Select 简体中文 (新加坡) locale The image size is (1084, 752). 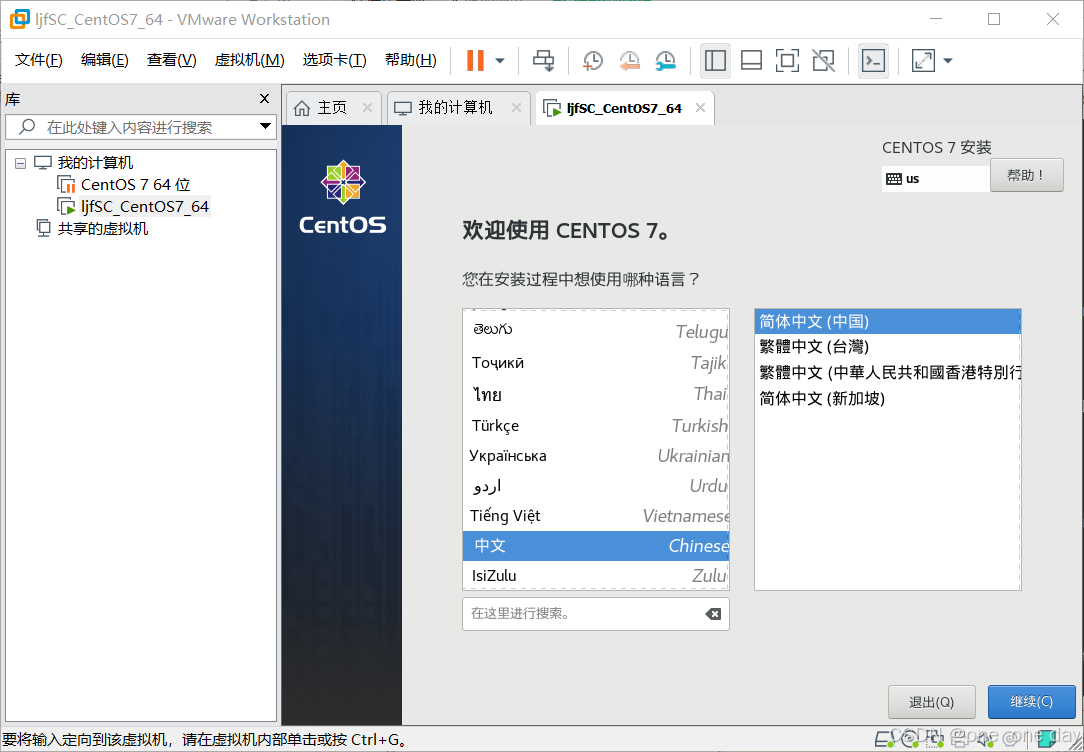click(x=888, y=398)
